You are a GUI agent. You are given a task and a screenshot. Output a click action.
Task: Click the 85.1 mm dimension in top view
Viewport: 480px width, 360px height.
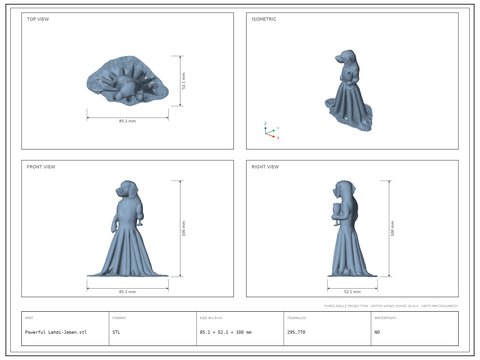(x=127, y=121)
